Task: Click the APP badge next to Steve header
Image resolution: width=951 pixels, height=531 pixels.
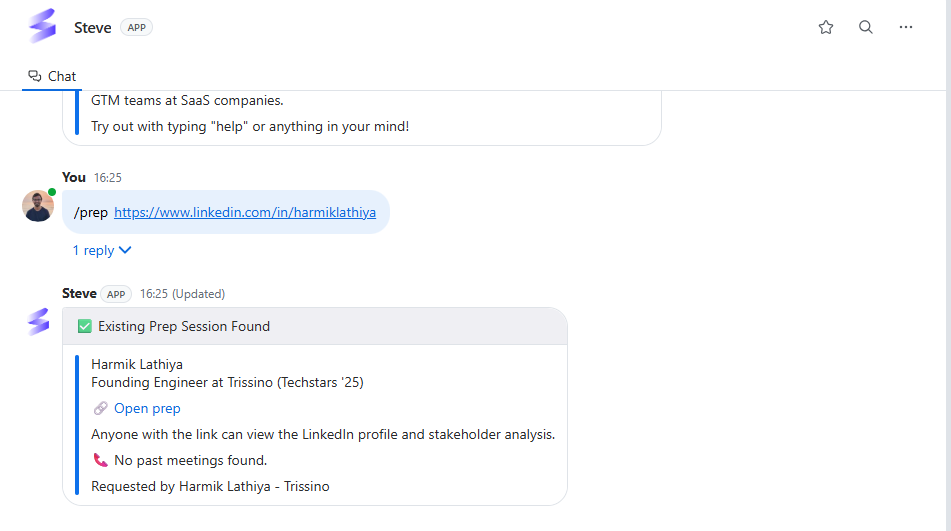Action: click(136, 27)
